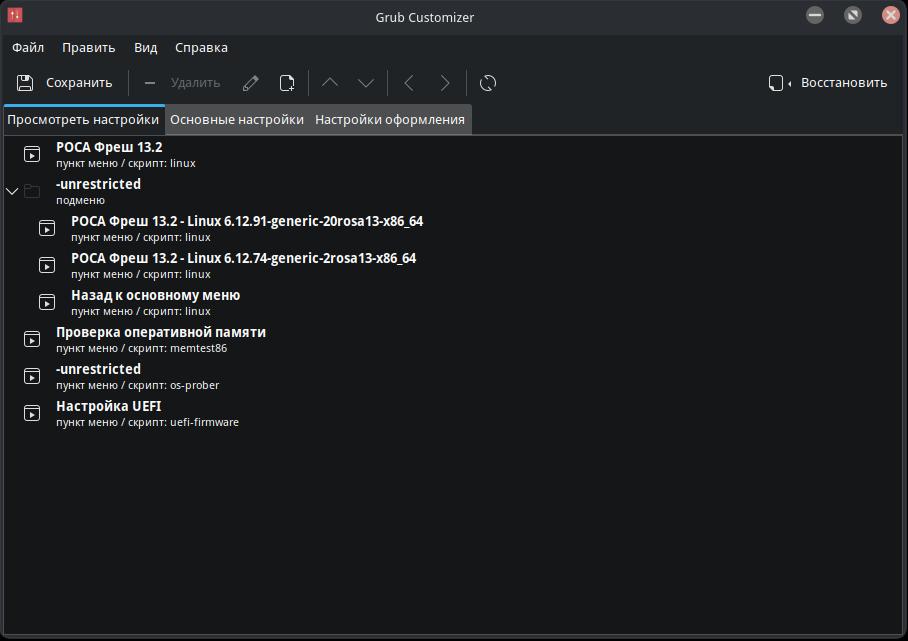
Task: Switch to Просмотреть настройки tab
Action: (x=83, y=119)
